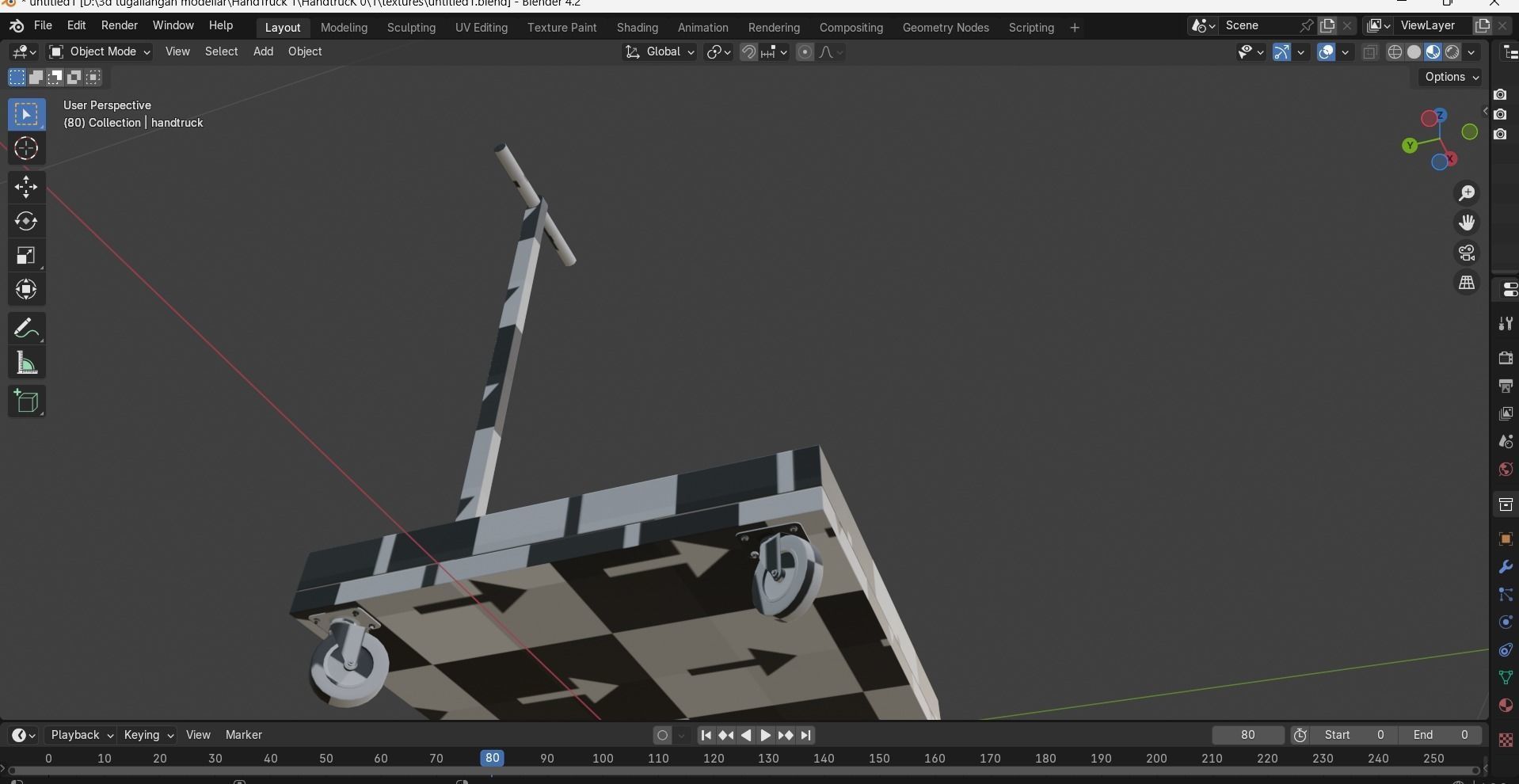This screenshot has height=784, width=1519.
Task: Toggle X-Ray mode
Action: (x=1370, y=52)
